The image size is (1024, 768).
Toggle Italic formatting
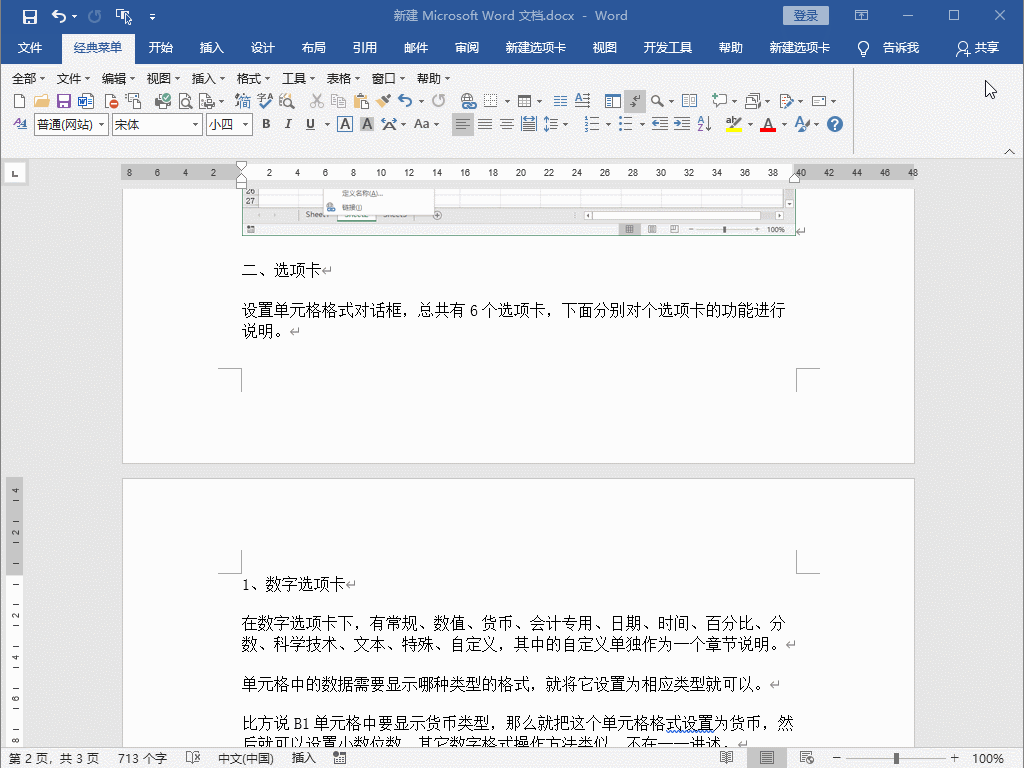coord(288,124)
